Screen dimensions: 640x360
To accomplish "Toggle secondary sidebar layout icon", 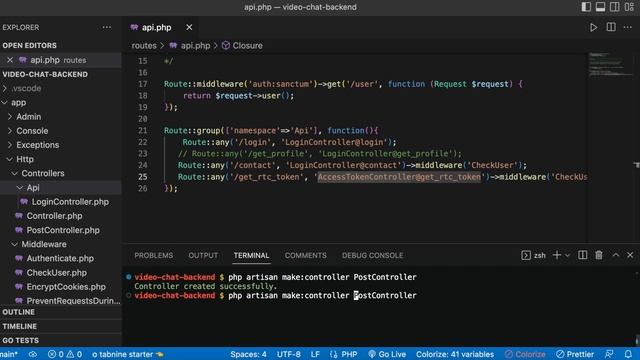I will click(614, 7).
